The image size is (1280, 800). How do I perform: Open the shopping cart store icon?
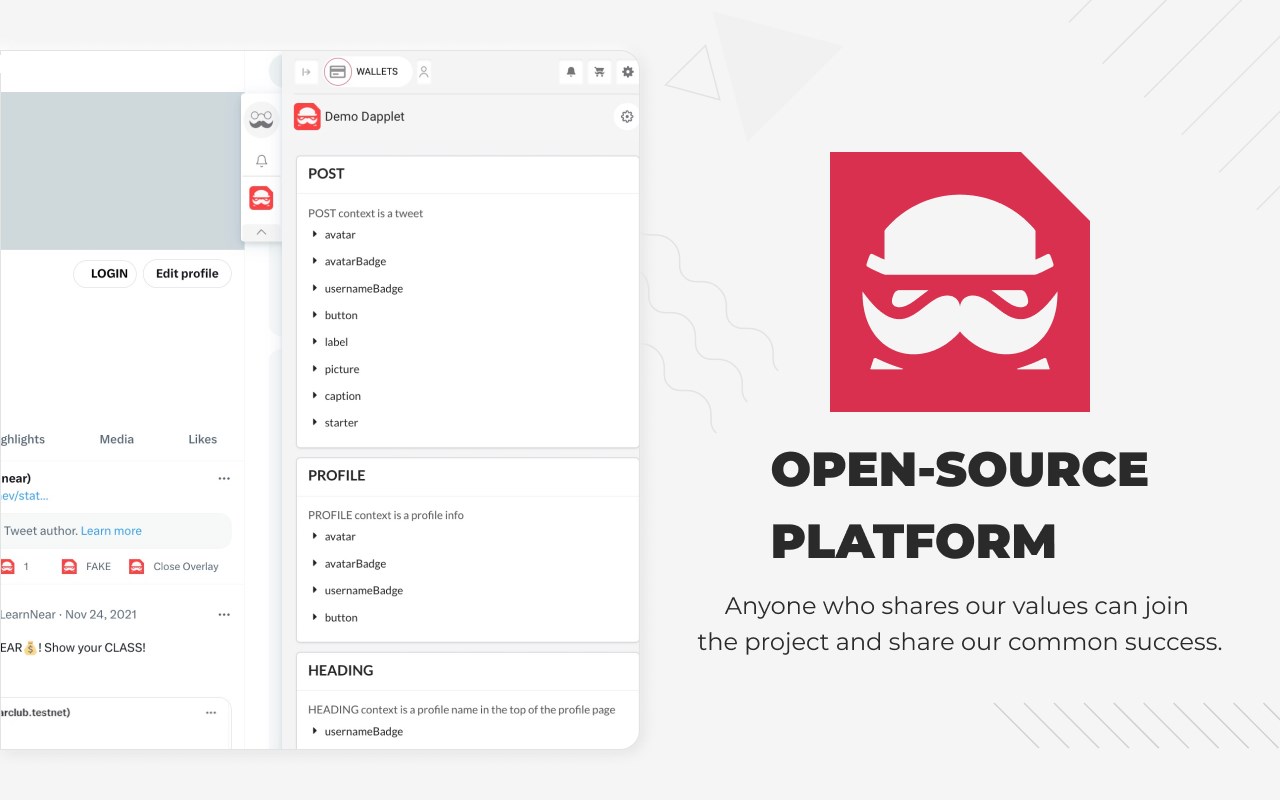(599, 72)
